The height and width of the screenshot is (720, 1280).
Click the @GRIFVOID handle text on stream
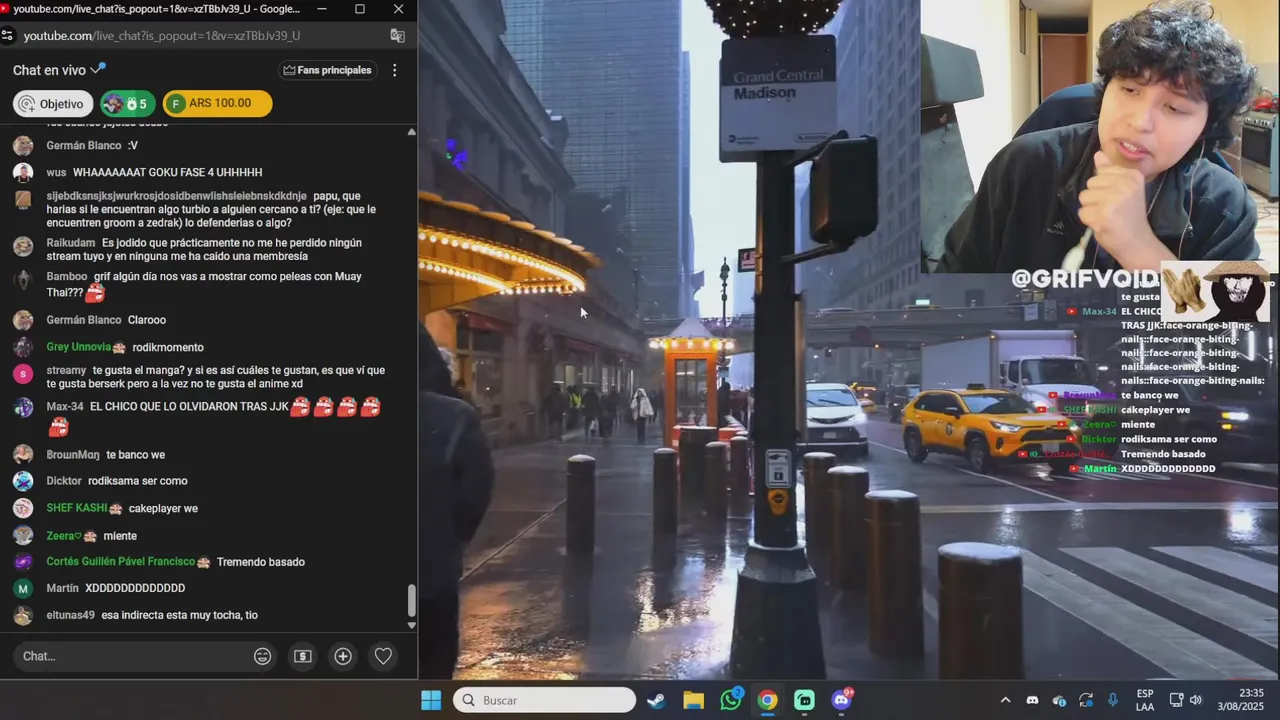pos(1084,279)
